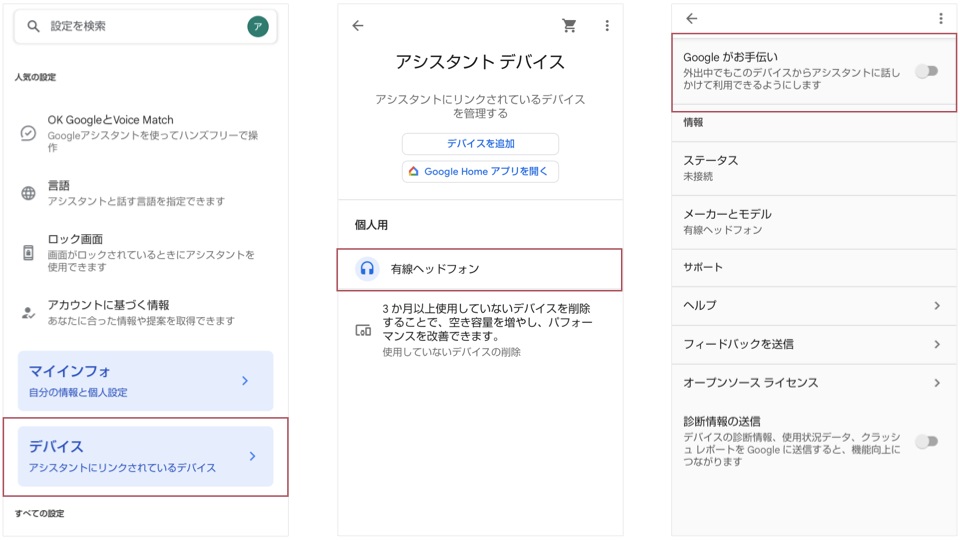Expand the デバイス chevron
The height and width of the screenshot is (540, 960).
click(x=252, y=456)
